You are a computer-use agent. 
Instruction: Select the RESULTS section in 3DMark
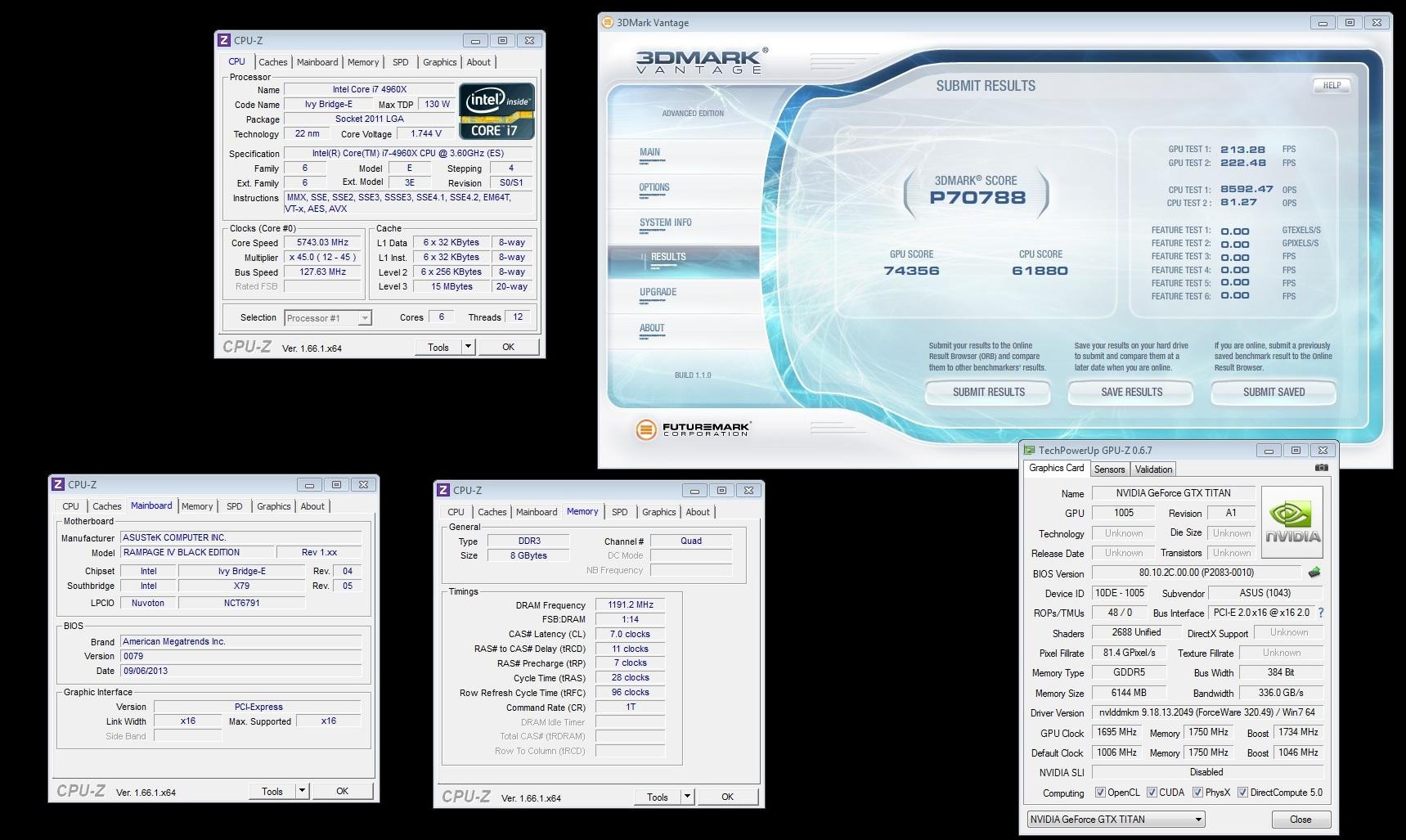point(684,262)
